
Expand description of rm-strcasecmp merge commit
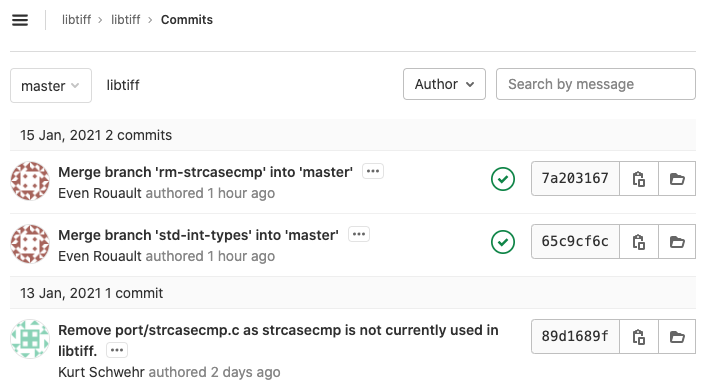(x=373, y=171)
